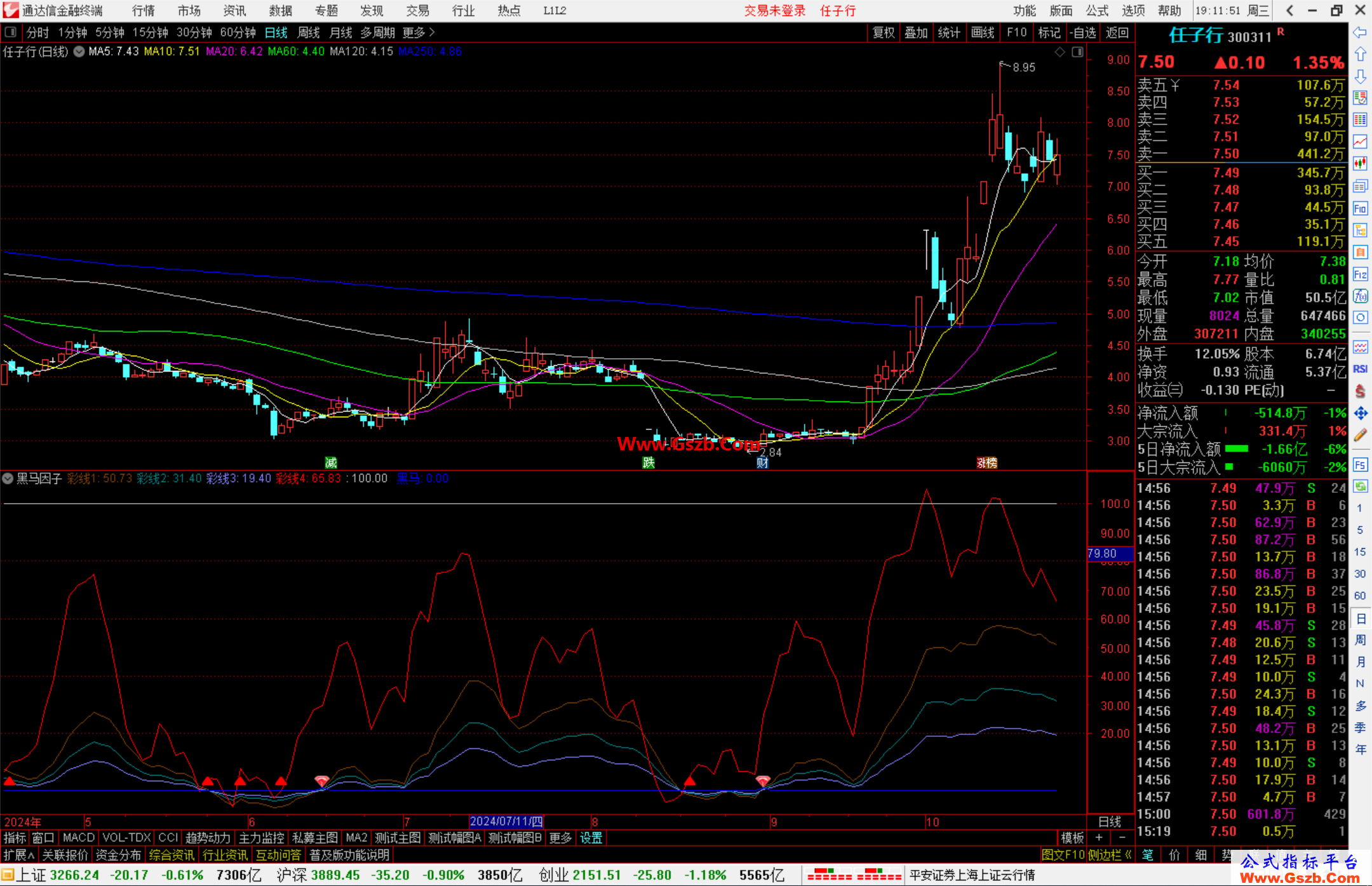Click the 交易未登录 login link
The height and width of the screenshot is (886, 1372).
tap(775, 10)
